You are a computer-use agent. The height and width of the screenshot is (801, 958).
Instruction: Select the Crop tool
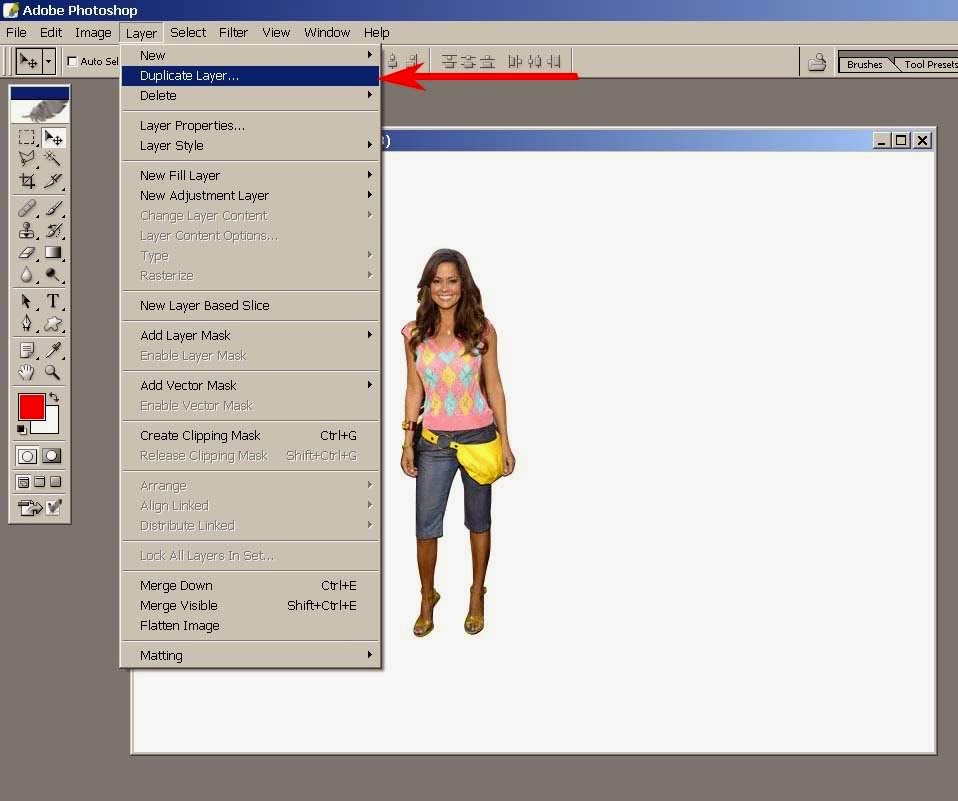tap(27, 181)
